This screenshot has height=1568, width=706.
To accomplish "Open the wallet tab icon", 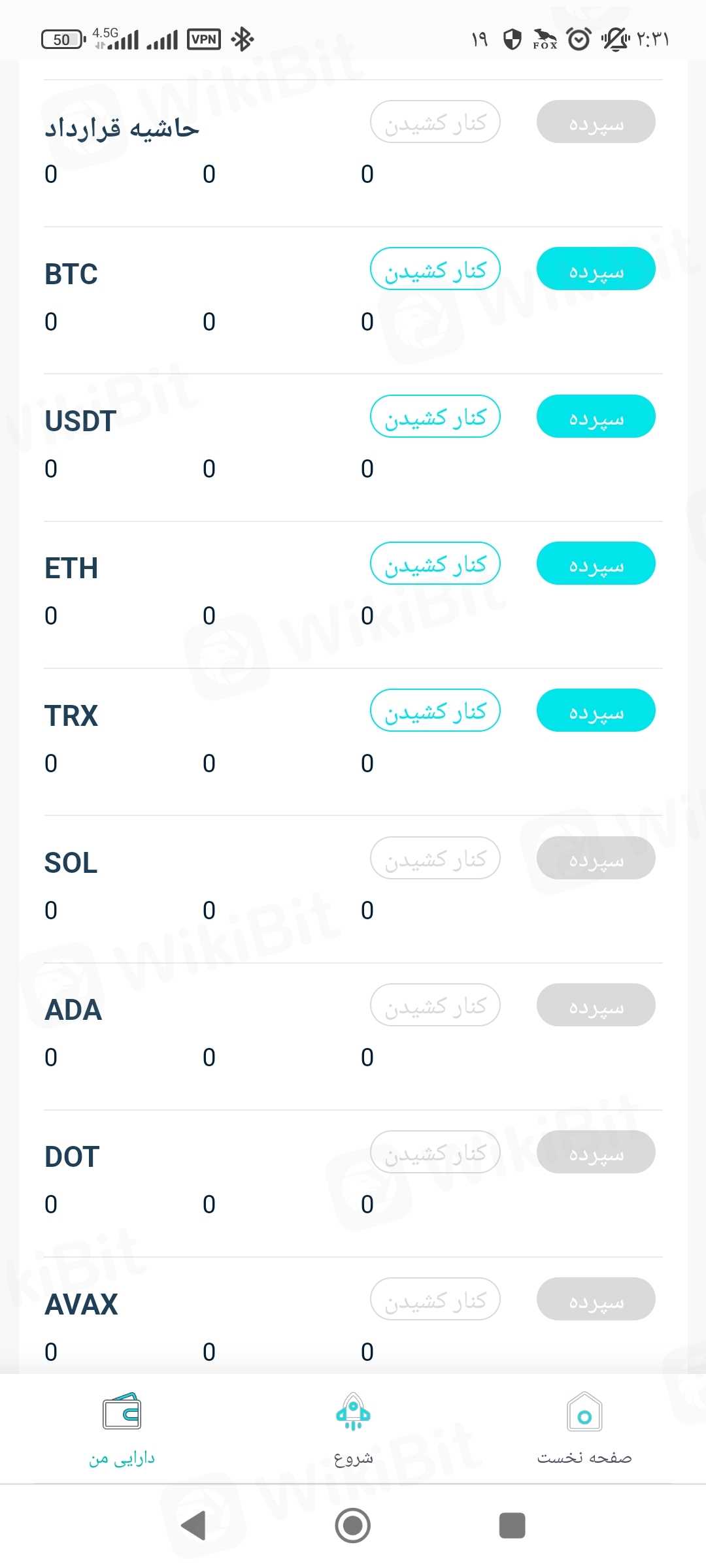I will point(122,1413).
